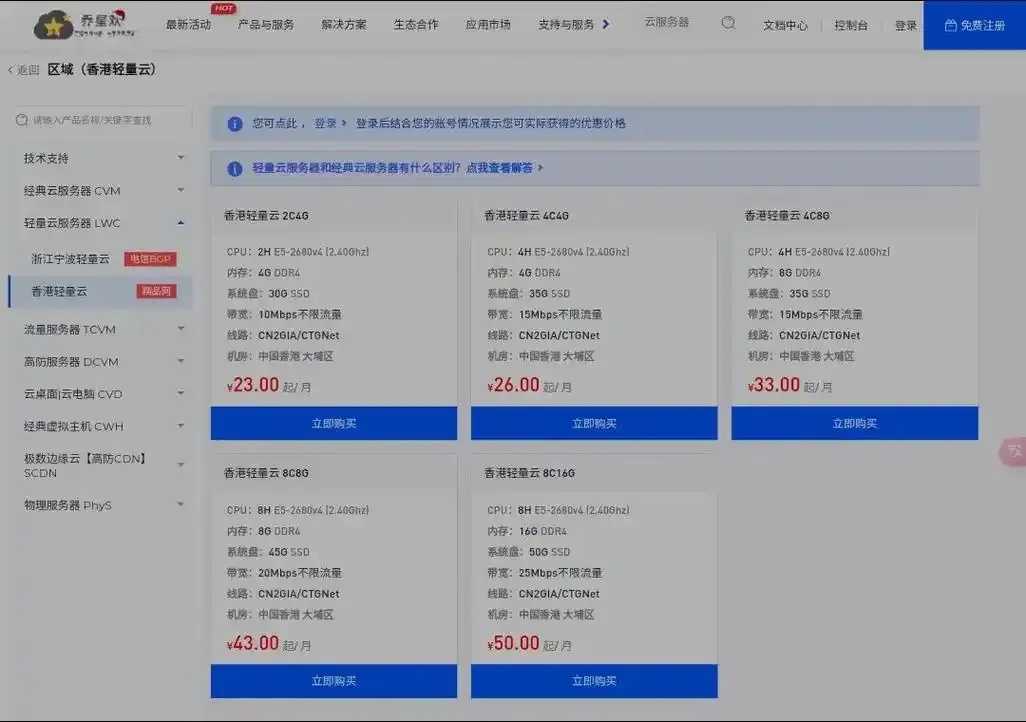Buy the 香港轻量云 4C4G plan
The image size is (1026, 722).
point(594,424)
